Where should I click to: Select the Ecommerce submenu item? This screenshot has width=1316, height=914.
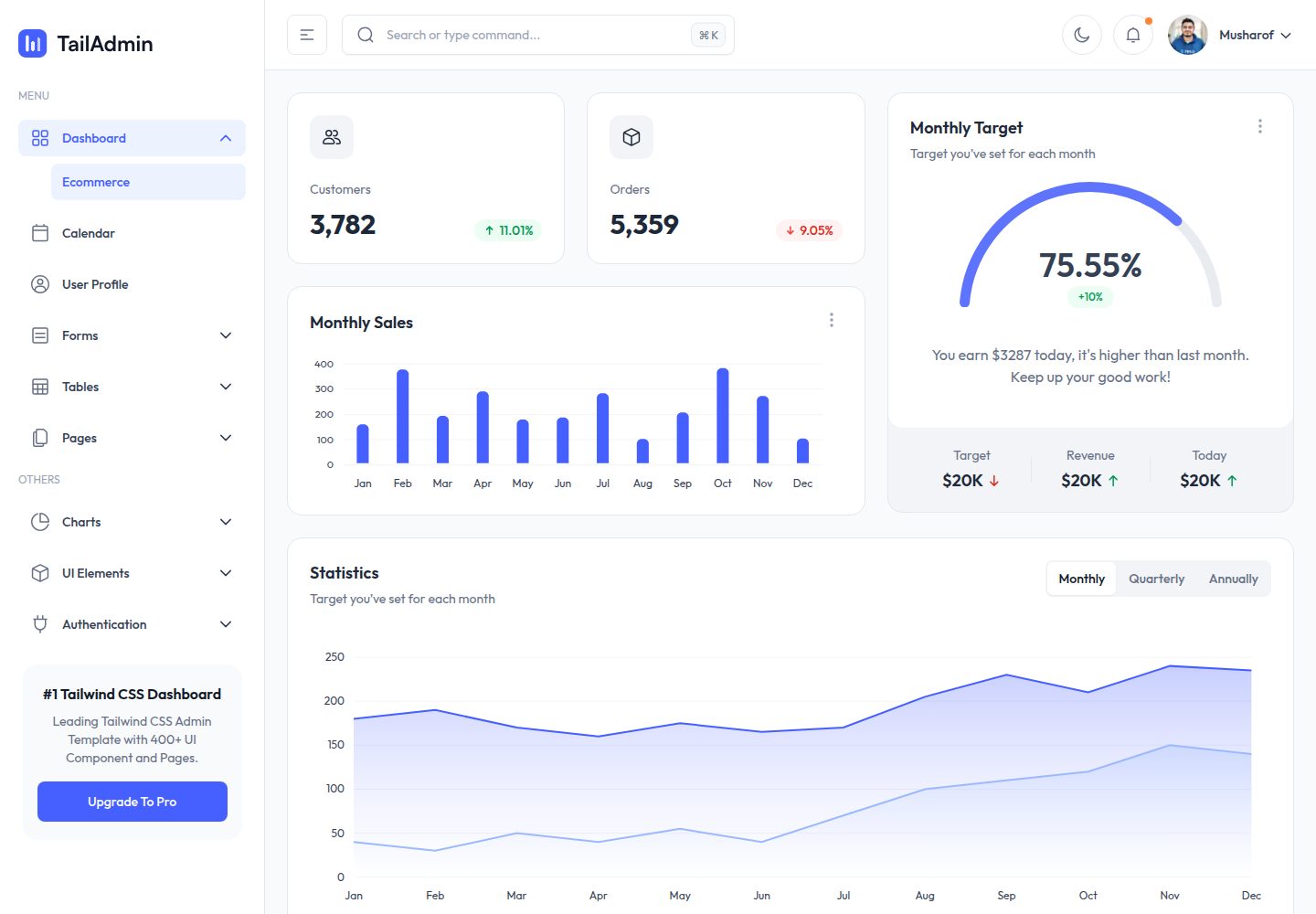pyautogui.click(x=148, y=182)
